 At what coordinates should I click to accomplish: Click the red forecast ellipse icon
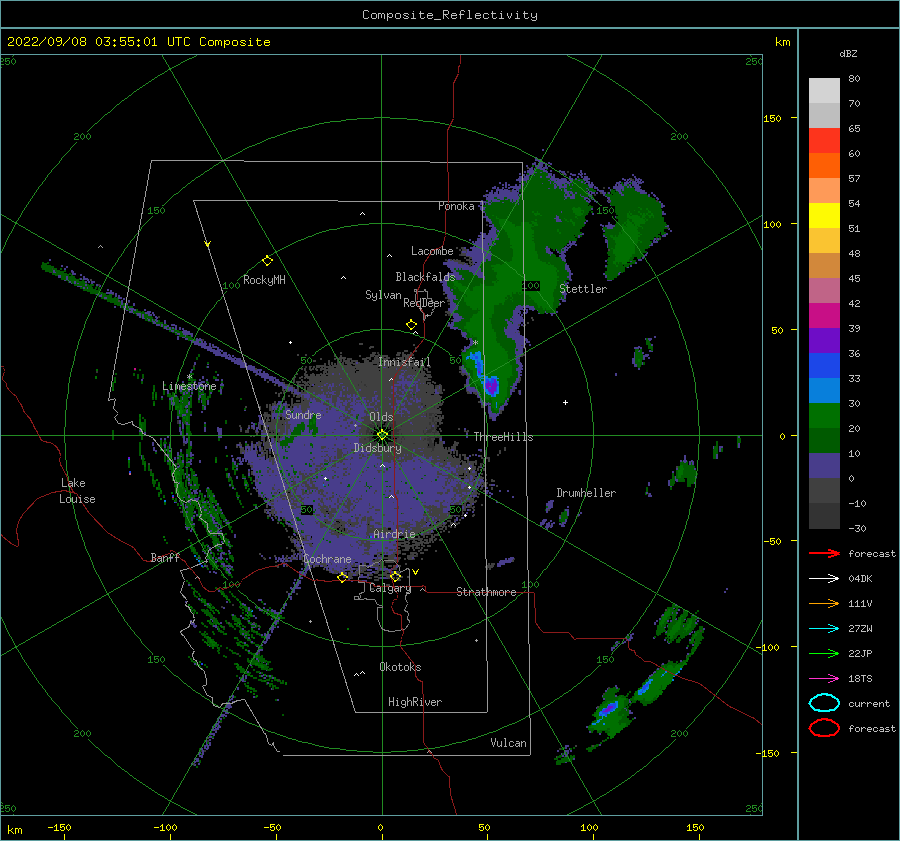click(x=824, y=728)
